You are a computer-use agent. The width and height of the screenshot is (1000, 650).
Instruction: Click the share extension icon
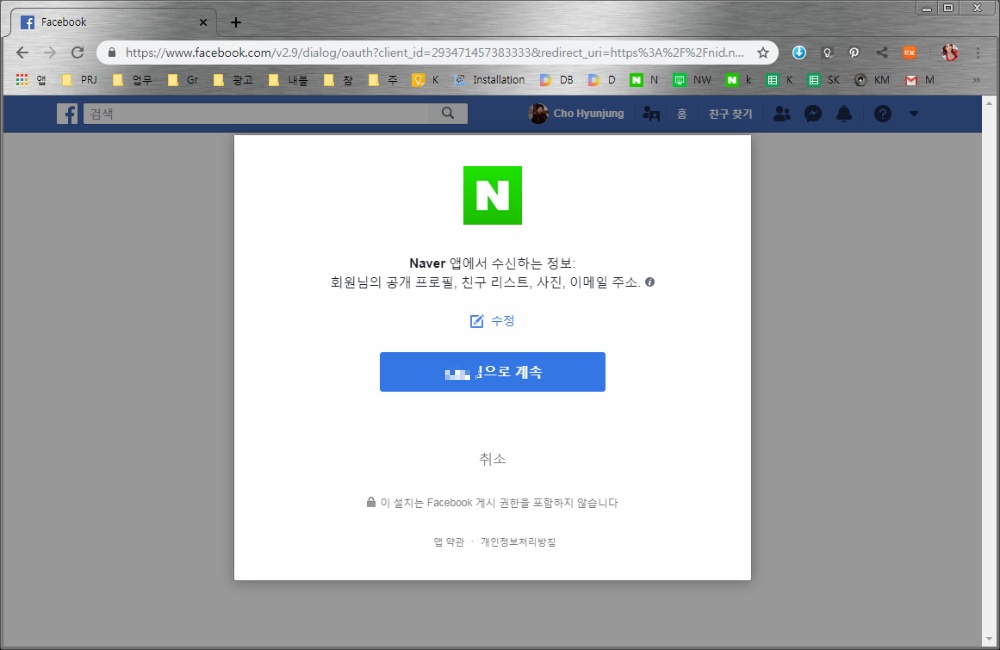point(882,53)
